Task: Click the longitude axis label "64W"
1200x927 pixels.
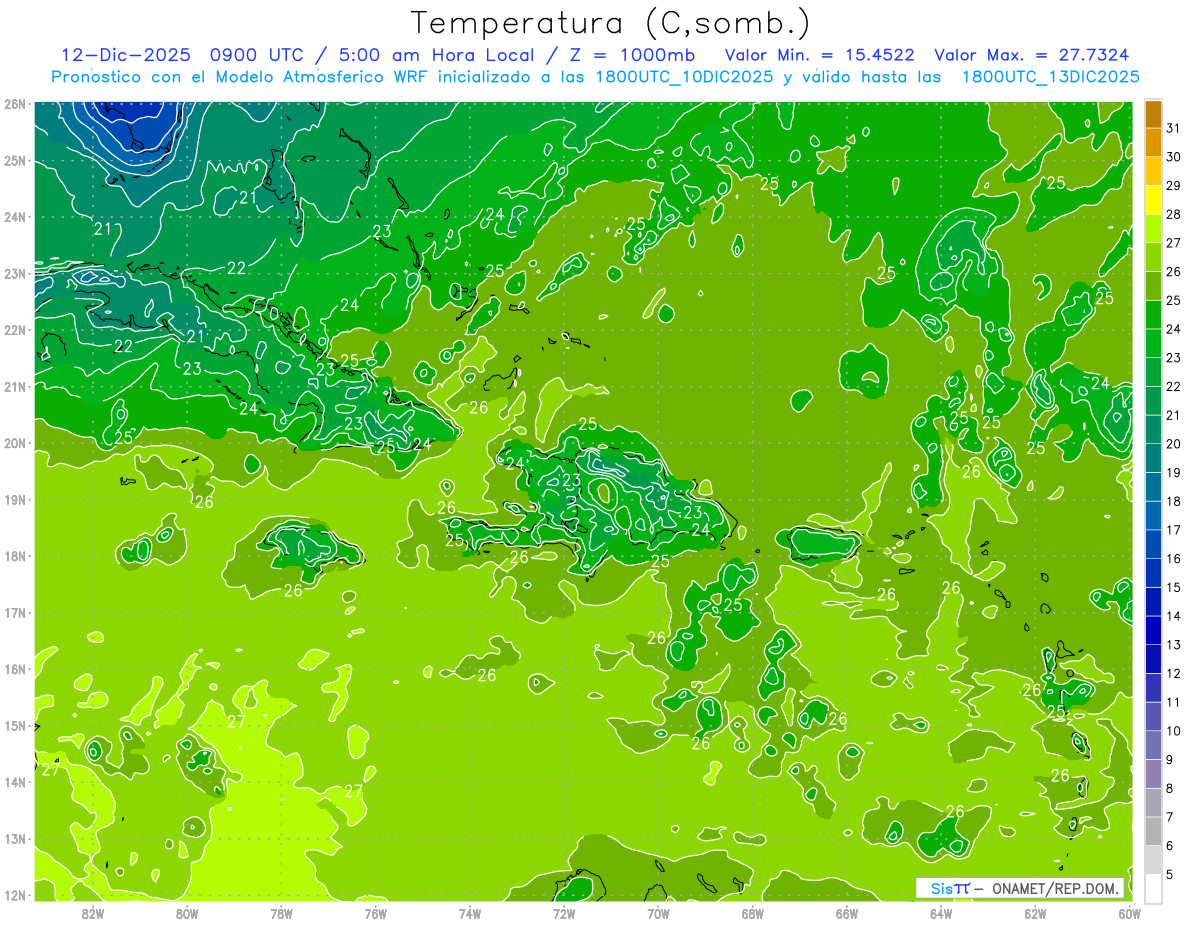Action: point(941,913)
